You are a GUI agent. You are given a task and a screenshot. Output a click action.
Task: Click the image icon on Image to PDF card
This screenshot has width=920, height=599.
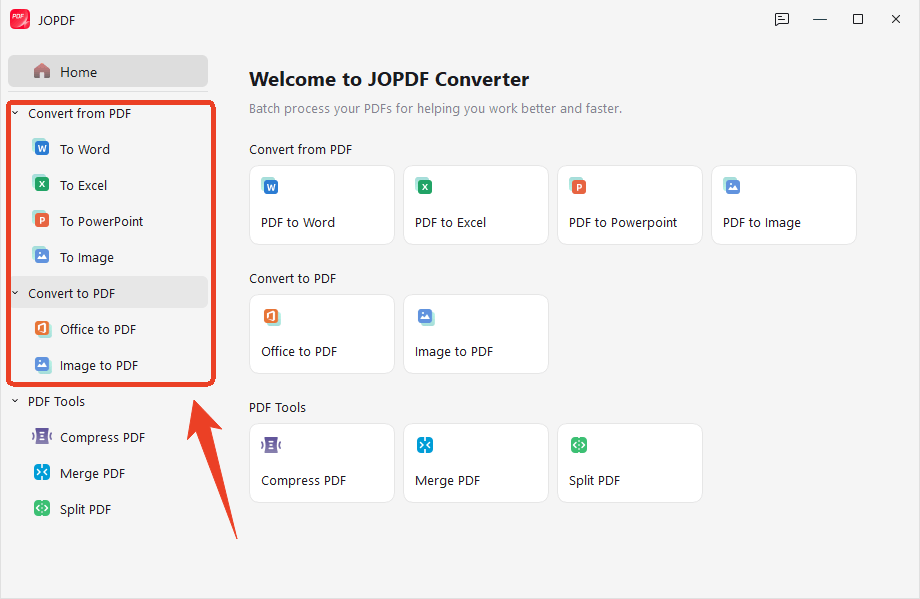pos(425,316)
